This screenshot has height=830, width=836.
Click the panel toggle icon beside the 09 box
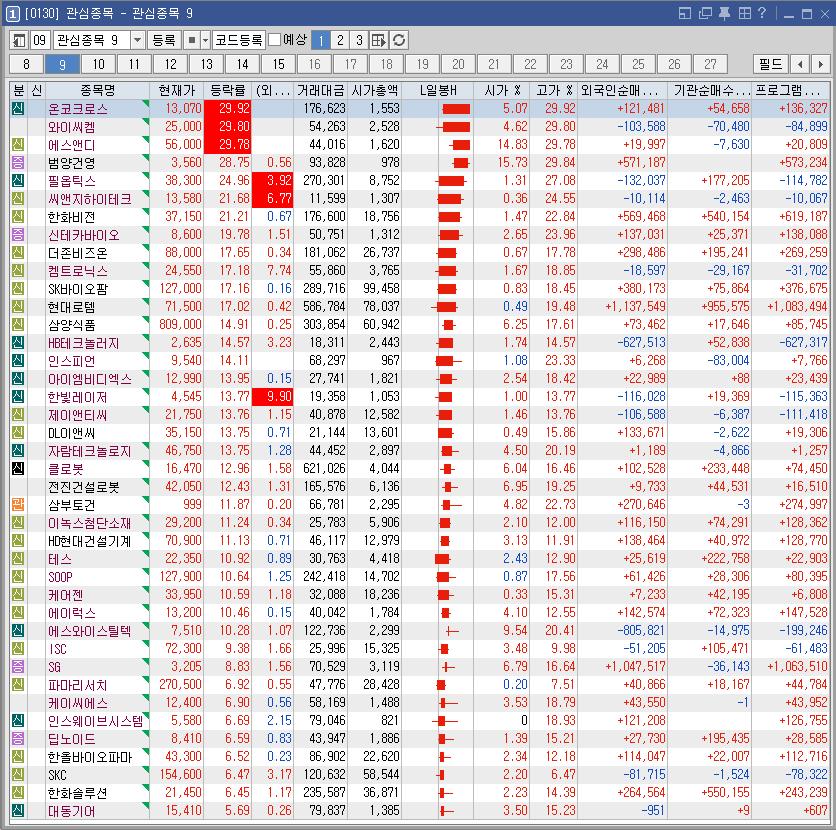[20, 40]
